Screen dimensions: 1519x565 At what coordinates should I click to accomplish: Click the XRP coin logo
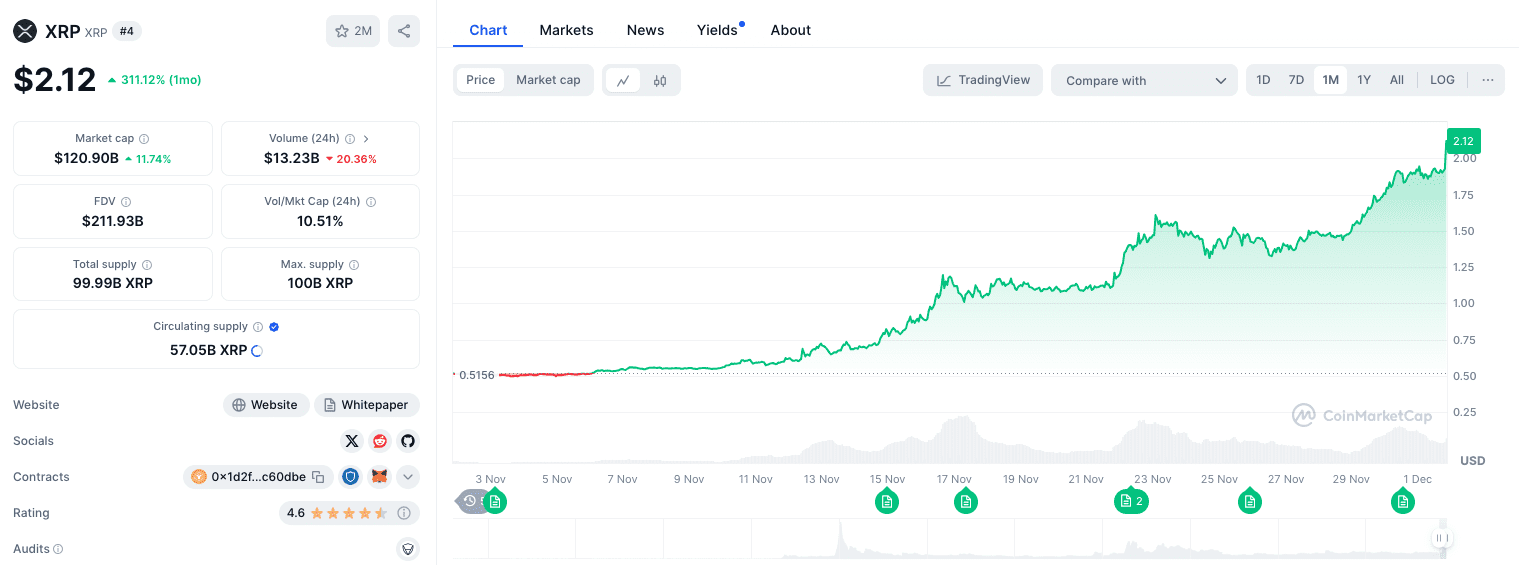[25, 31]
